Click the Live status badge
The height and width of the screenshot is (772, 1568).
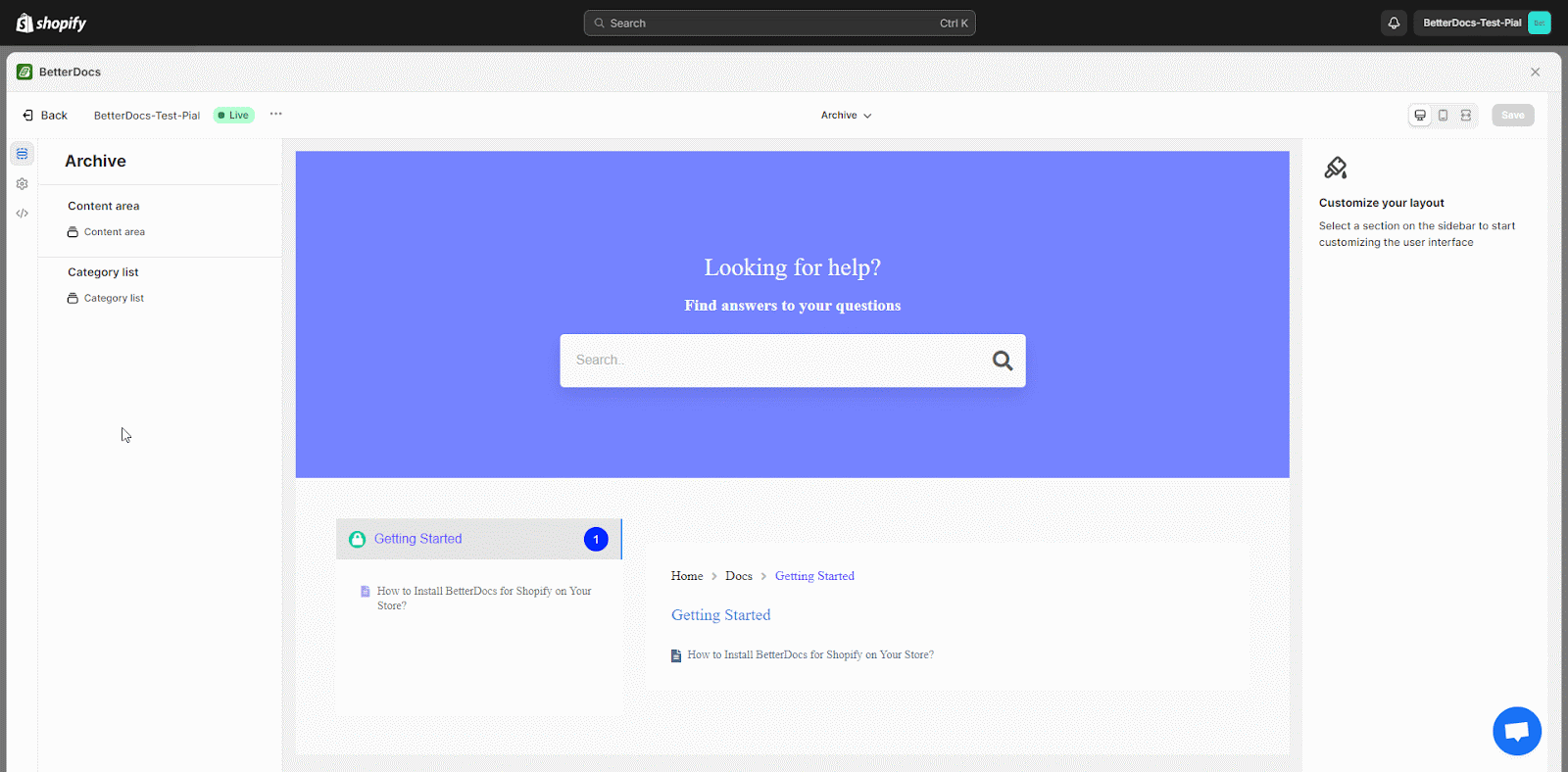tap(234, 116)
